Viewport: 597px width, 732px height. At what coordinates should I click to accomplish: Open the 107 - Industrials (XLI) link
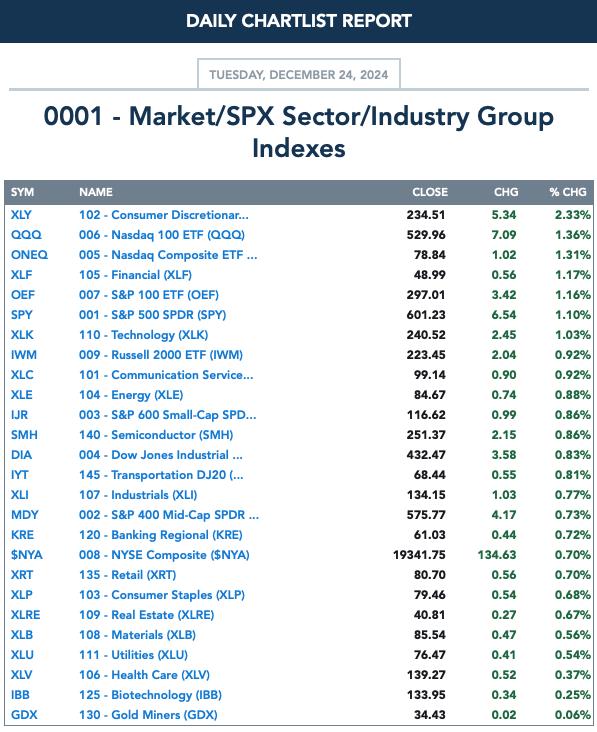[138, 495]
